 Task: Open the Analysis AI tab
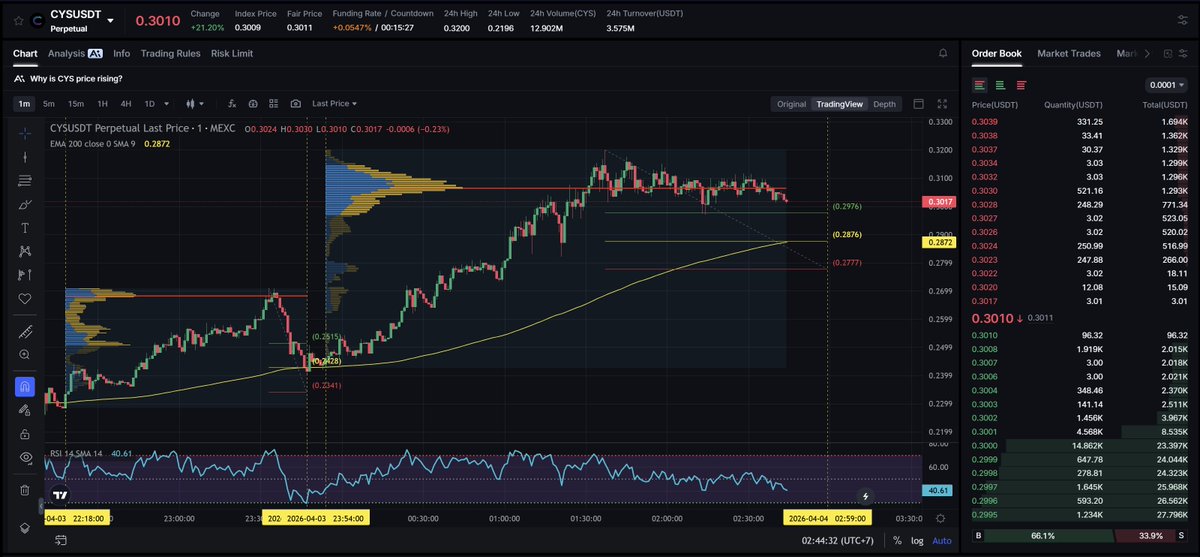pos(75,53)
